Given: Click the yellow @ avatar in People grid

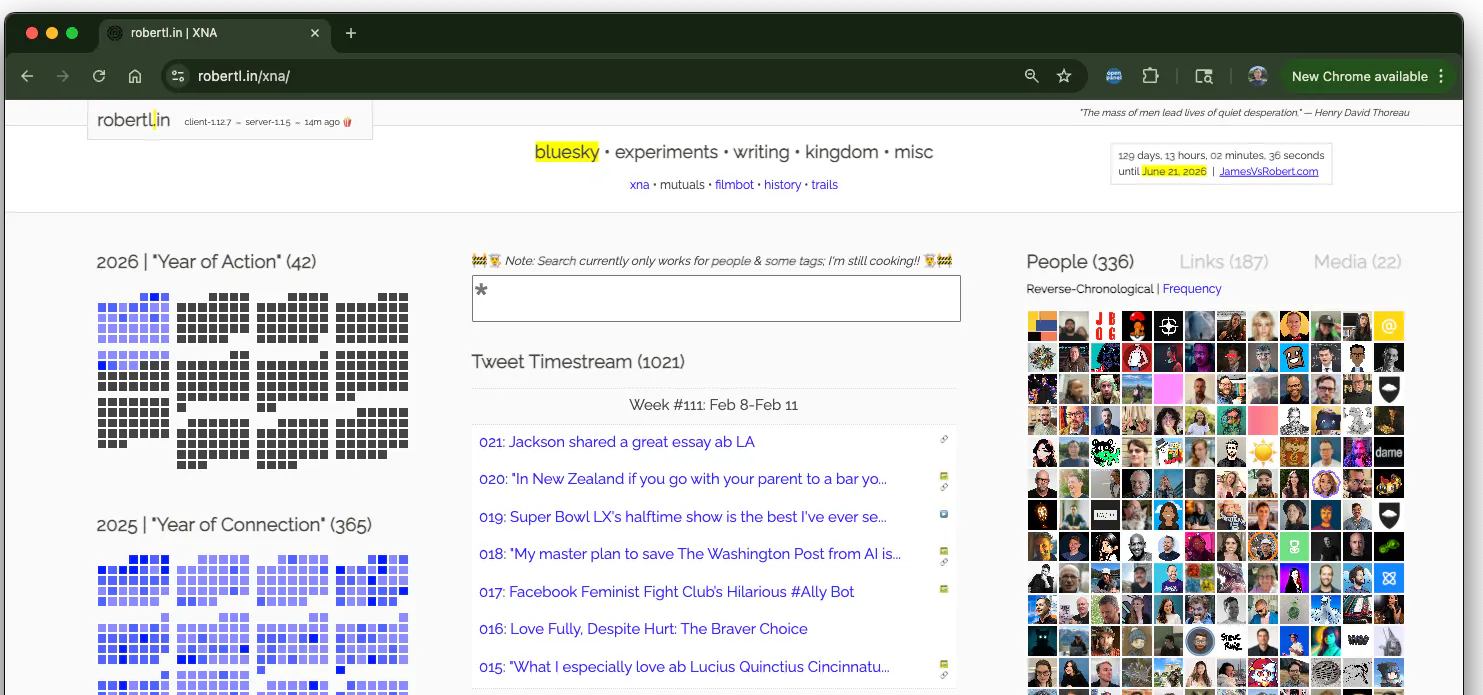Looking at the screenshot, I should tap(1388, 326).
